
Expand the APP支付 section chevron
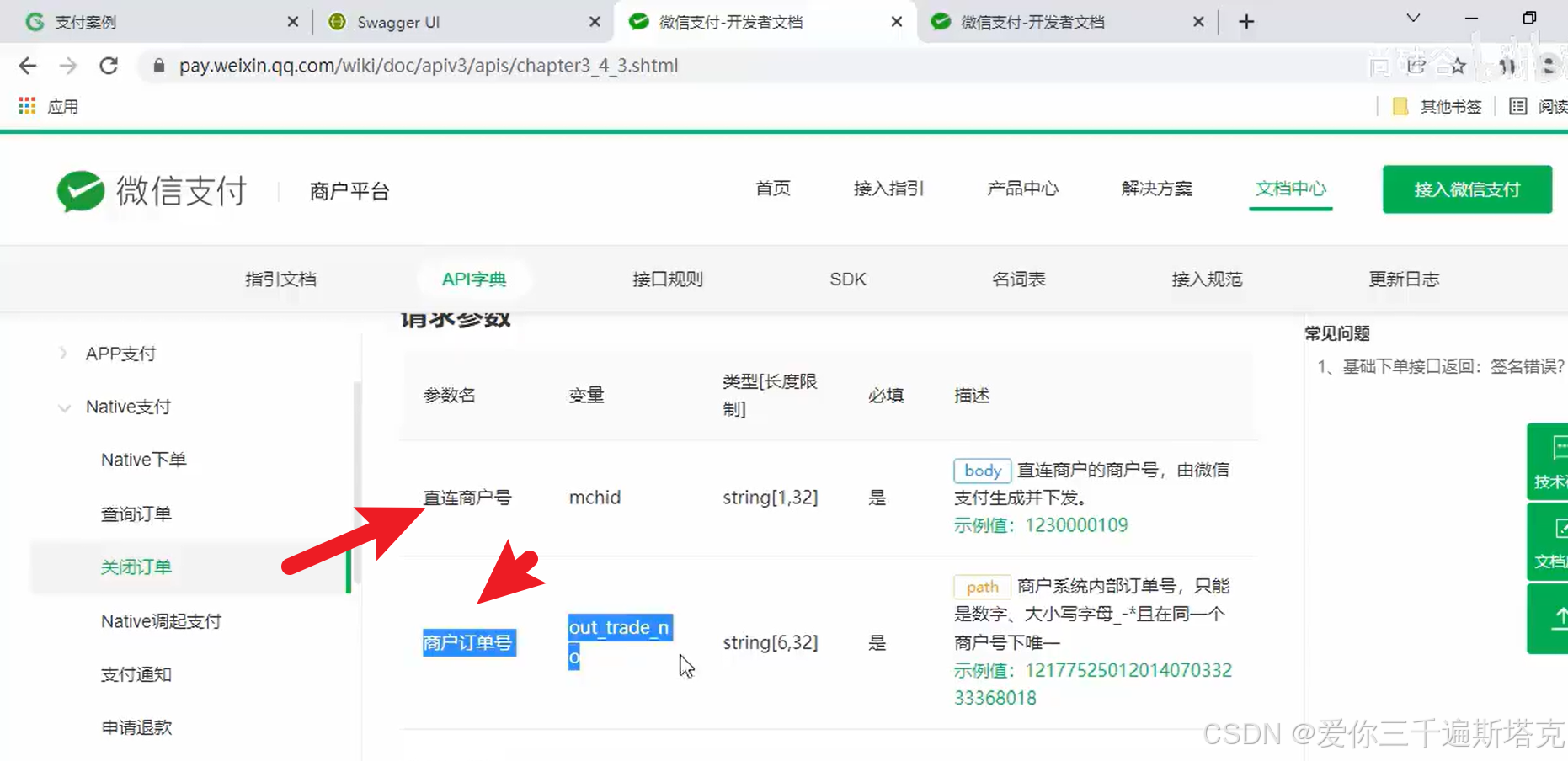point(63,354)
